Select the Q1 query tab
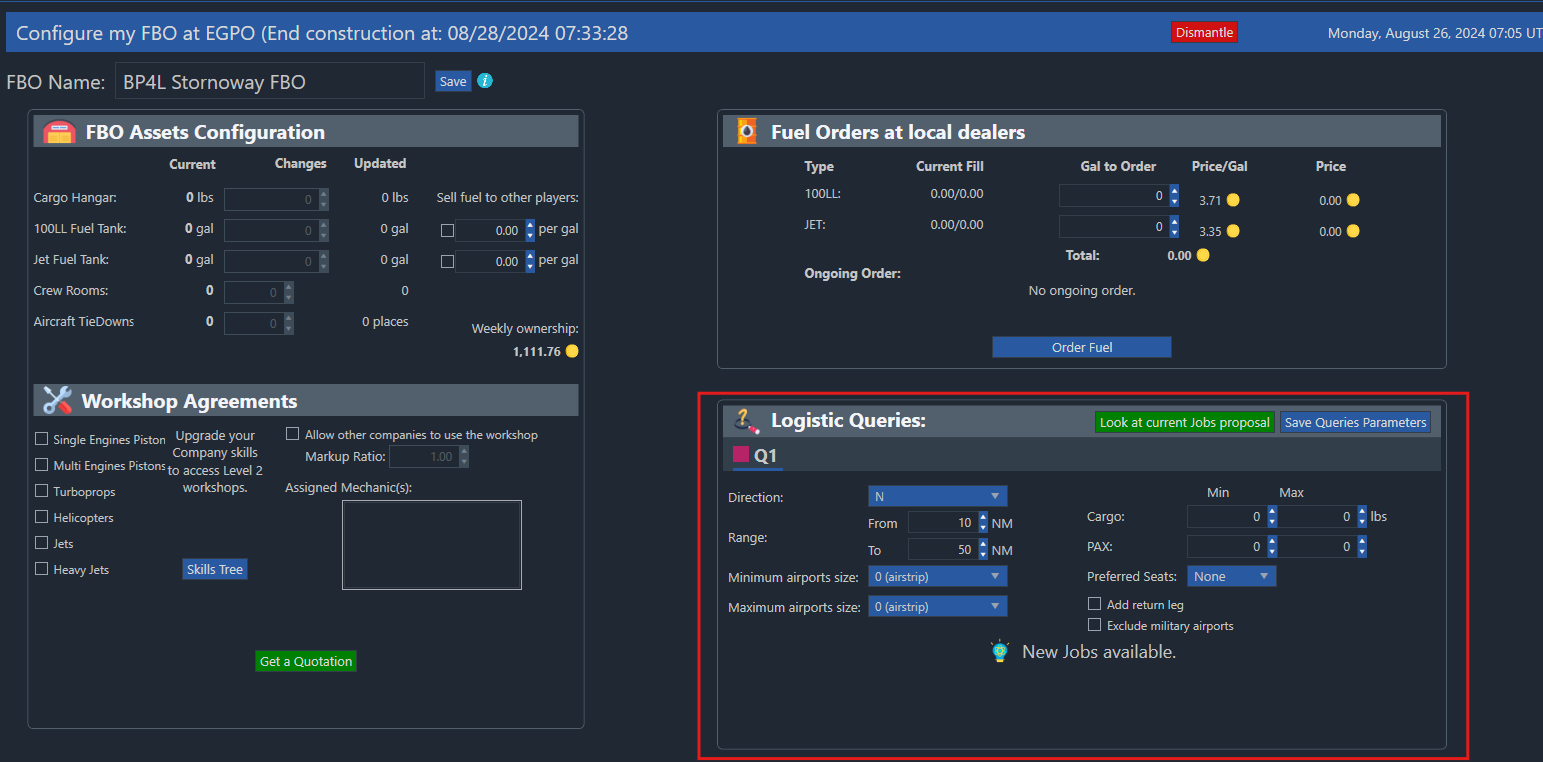This screenshot has width=1543, height=762. (765, 456)
